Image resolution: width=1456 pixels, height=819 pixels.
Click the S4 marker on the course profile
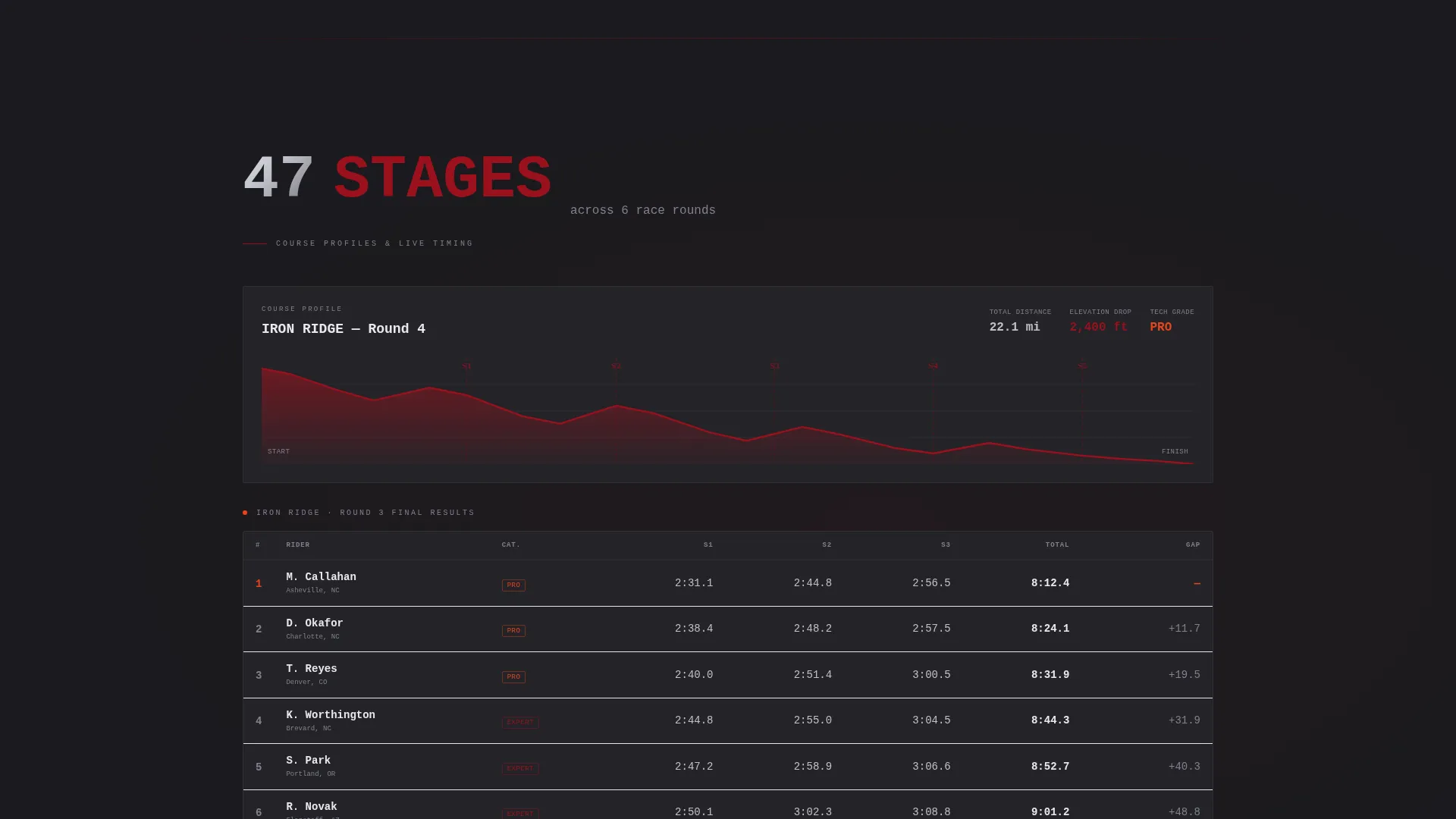(933, 366)
